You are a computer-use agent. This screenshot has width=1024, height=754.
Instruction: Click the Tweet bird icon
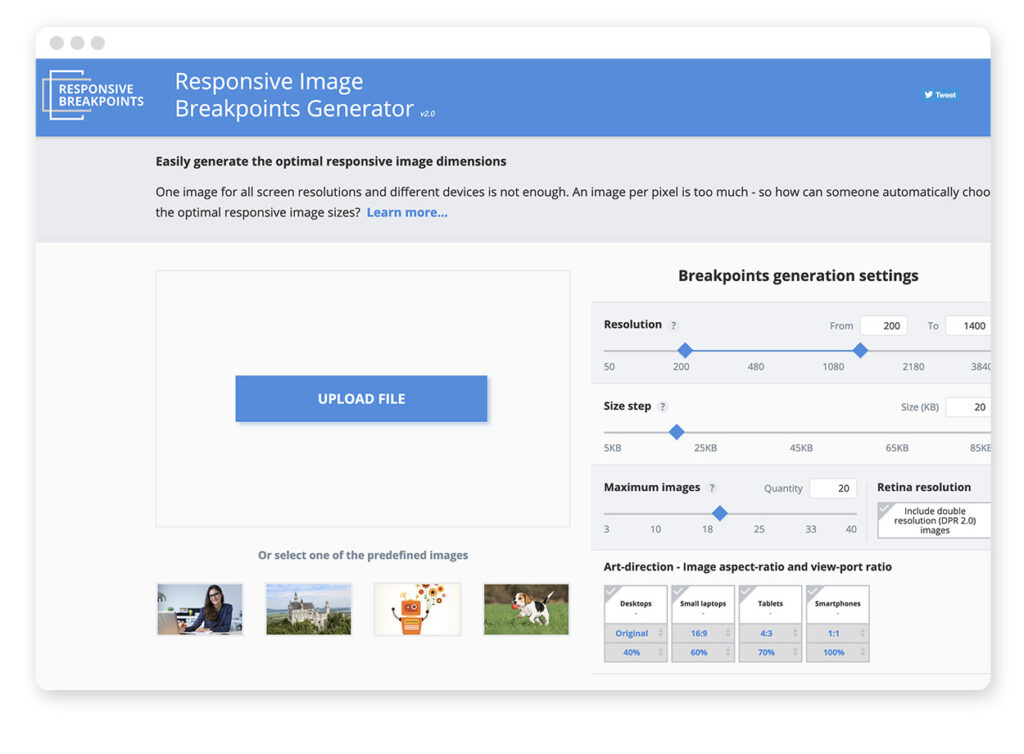pos(930,95)
